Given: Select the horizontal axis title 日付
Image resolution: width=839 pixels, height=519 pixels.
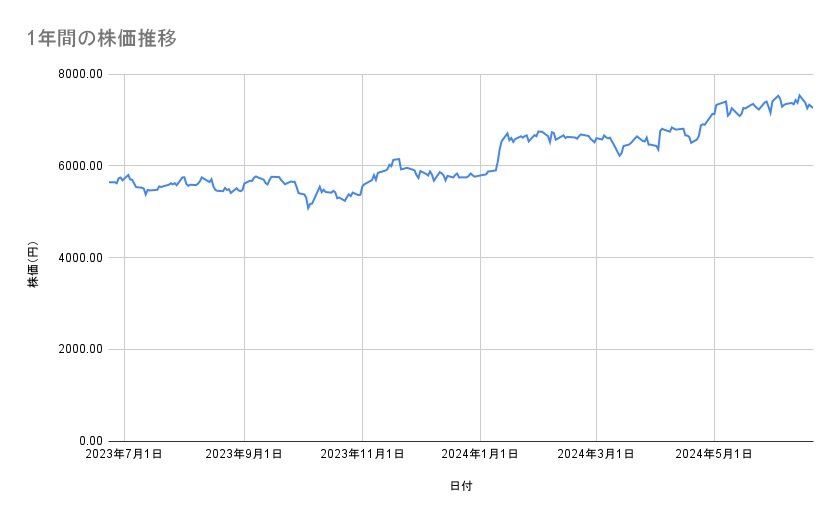Looking at the screenshot, I should pos(461,486).
